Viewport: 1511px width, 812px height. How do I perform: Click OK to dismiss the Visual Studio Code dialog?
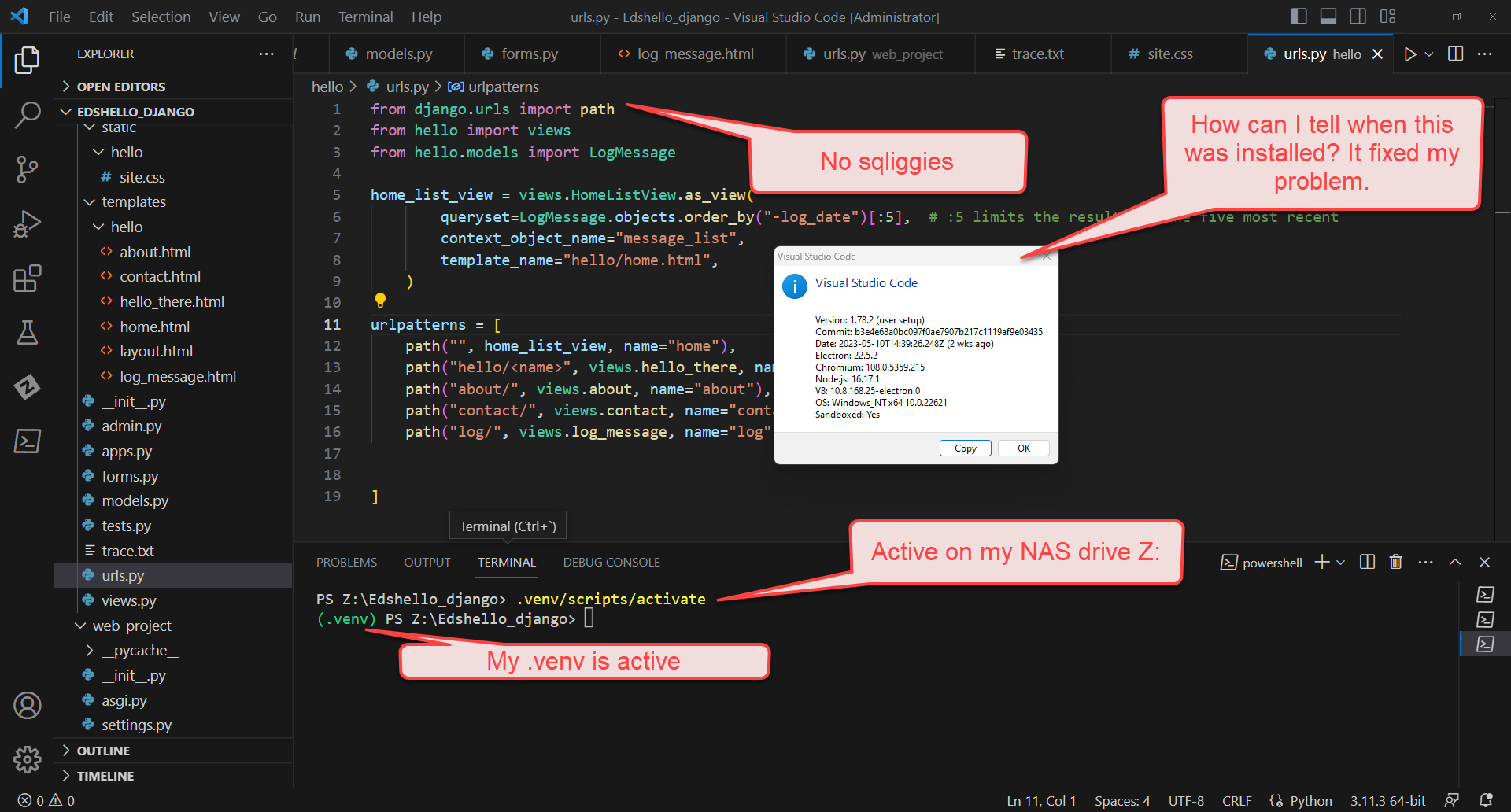coord(1023,448)
